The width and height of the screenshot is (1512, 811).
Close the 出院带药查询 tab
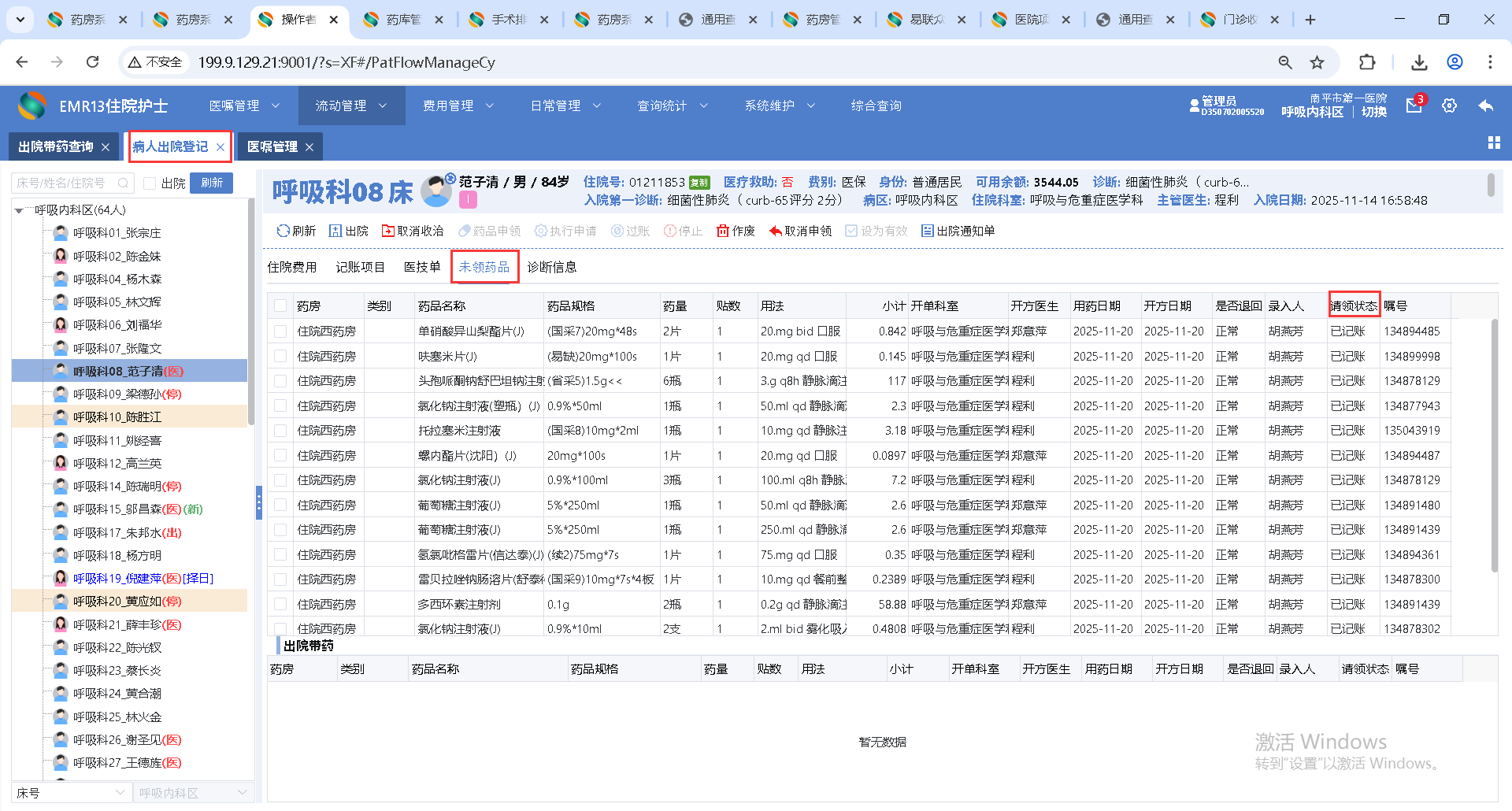(106, 147)
